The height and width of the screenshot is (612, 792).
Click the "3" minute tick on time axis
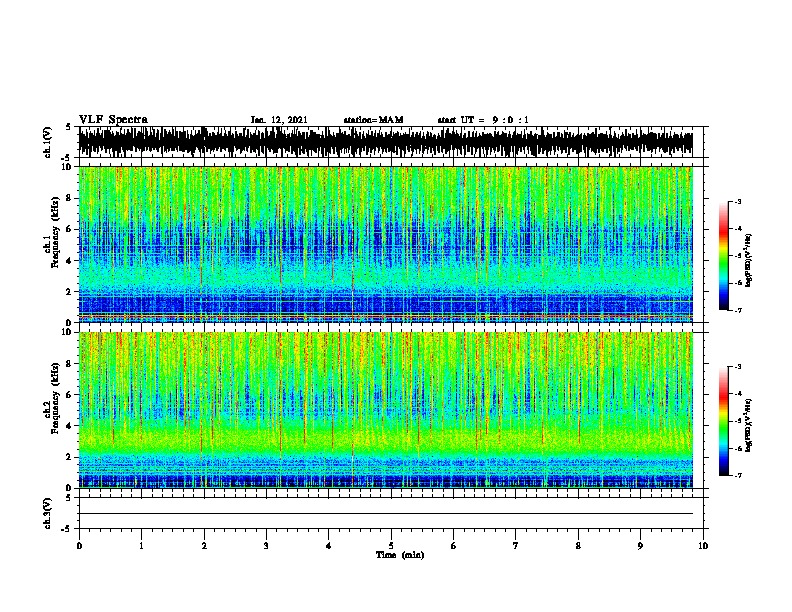coord(266,546)
